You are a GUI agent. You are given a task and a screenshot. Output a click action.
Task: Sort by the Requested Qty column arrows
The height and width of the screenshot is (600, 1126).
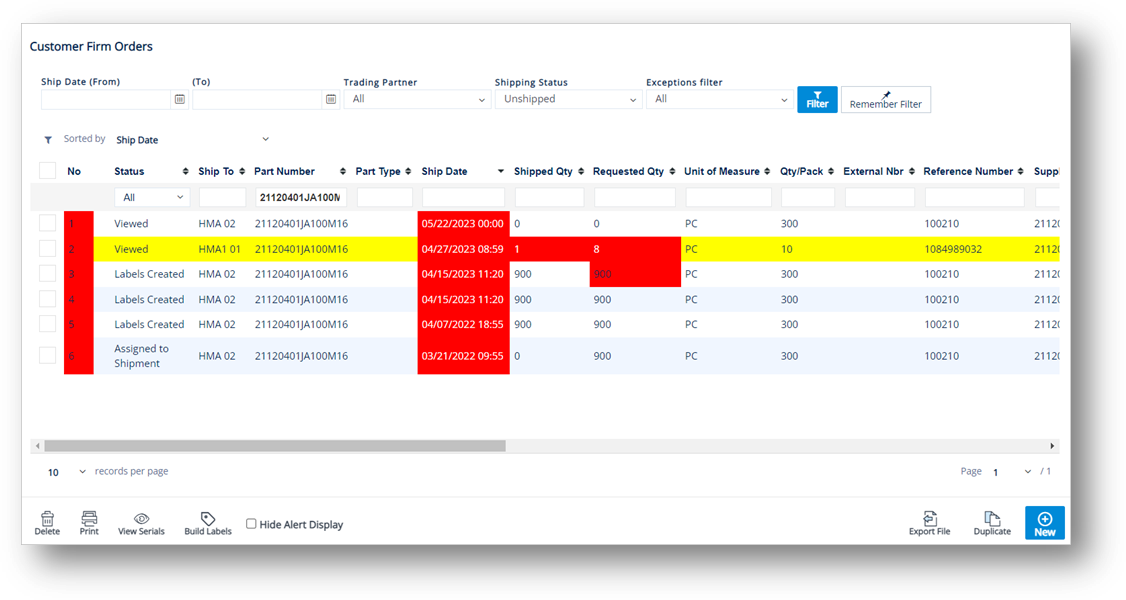(672, 172)
